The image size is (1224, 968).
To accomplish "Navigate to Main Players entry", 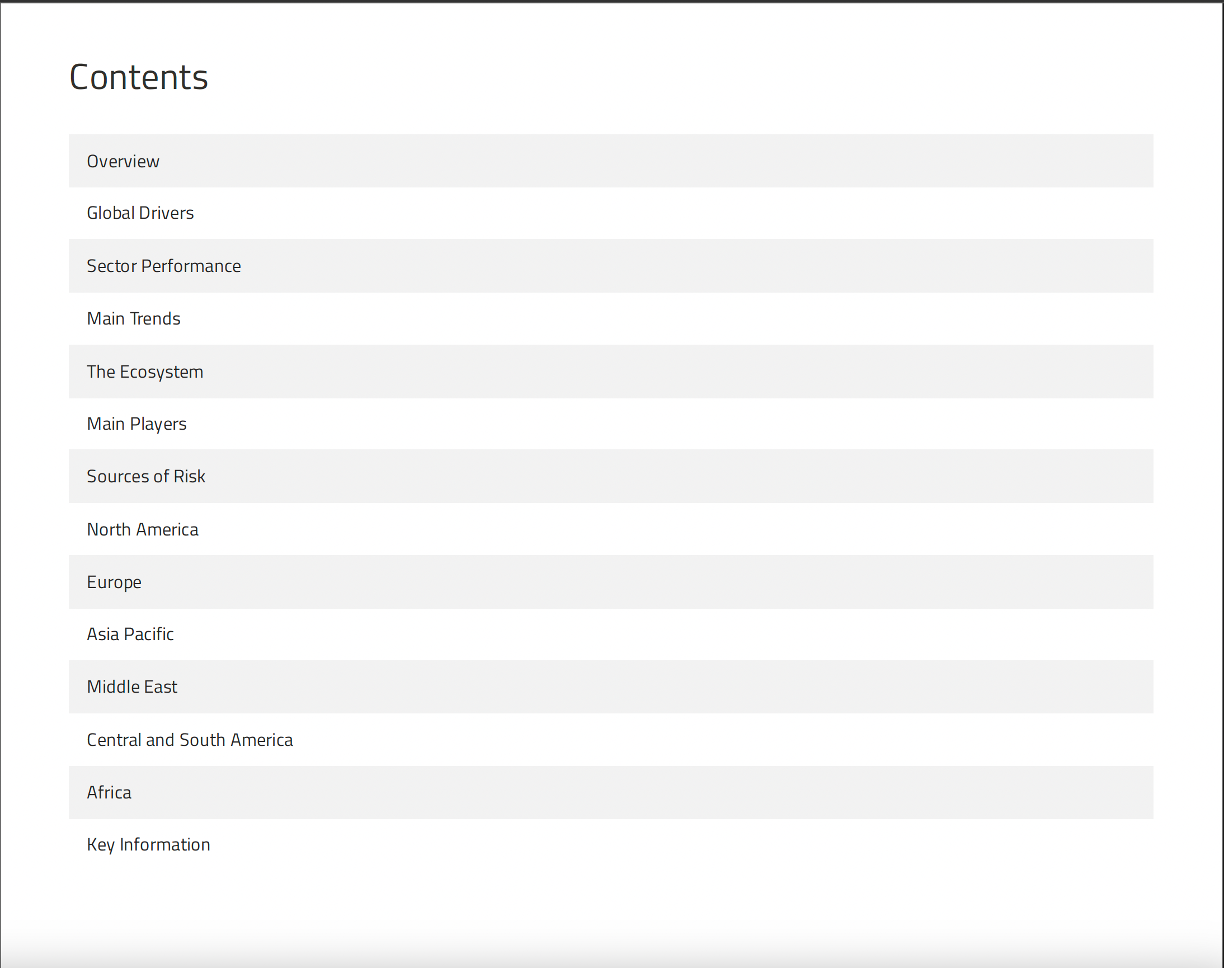I will tap(137, 424).
